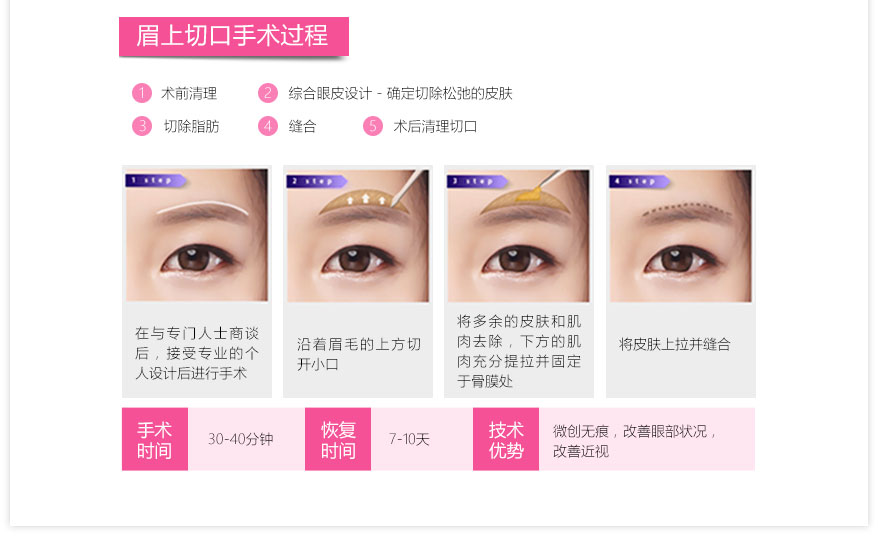Viewport: 878px width, 552px height.
Task: Click the purple '1 step' badge
Action: pyautogui.click(x=156, y=180)
